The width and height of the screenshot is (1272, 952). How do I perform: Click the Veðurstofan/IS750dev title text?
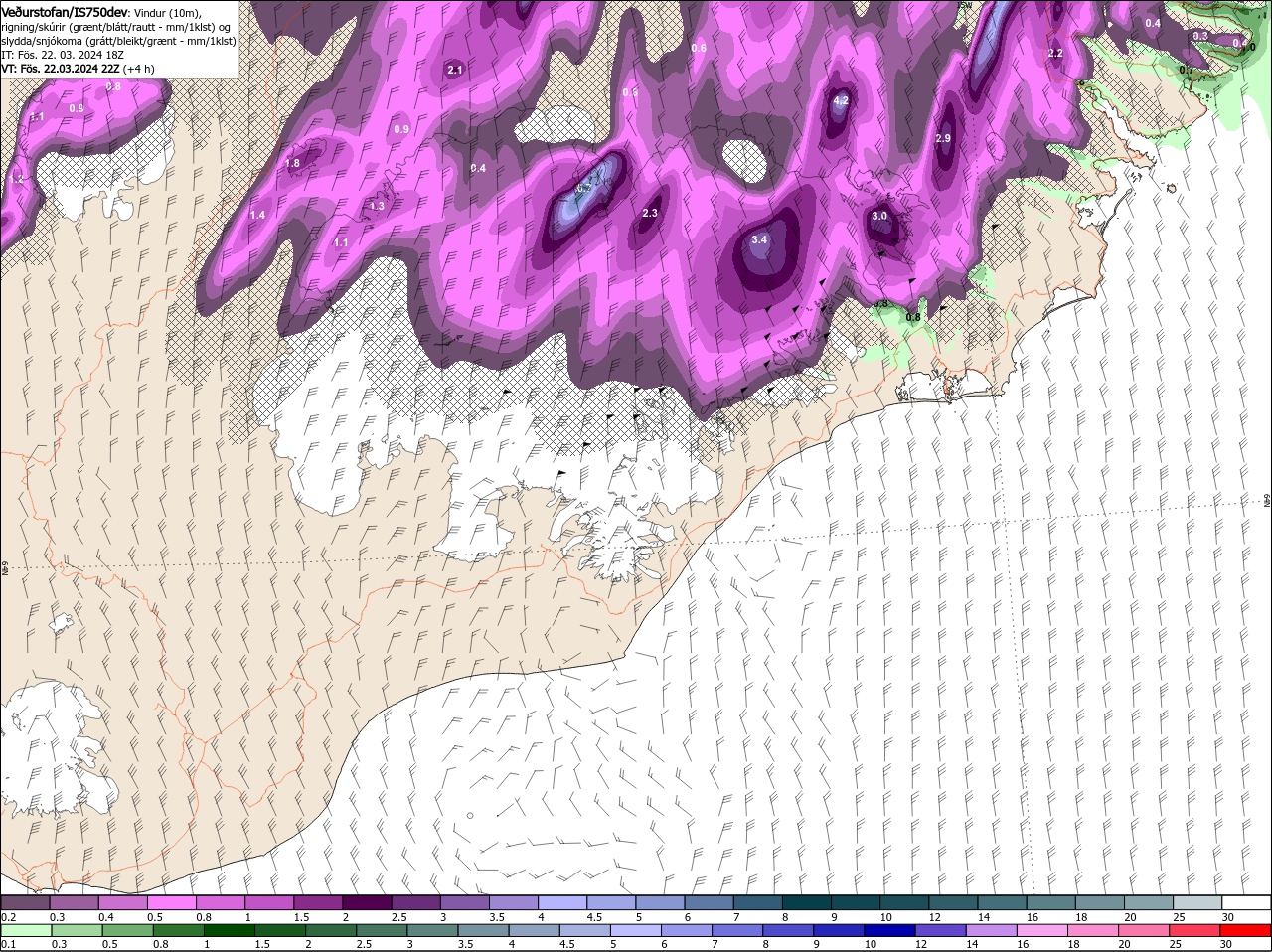tap(65, 11)
